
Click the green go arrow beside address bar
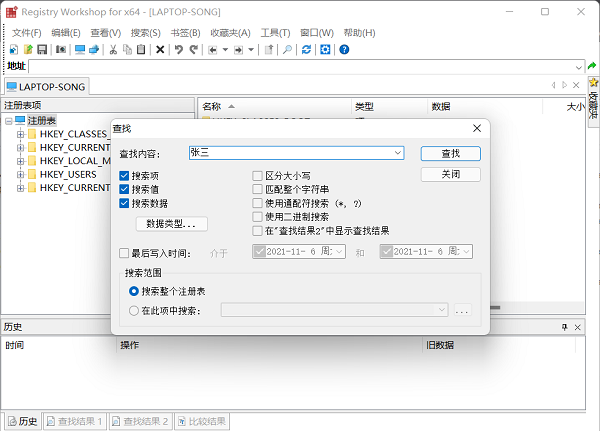pyautogui.click(x=592, y=66)
